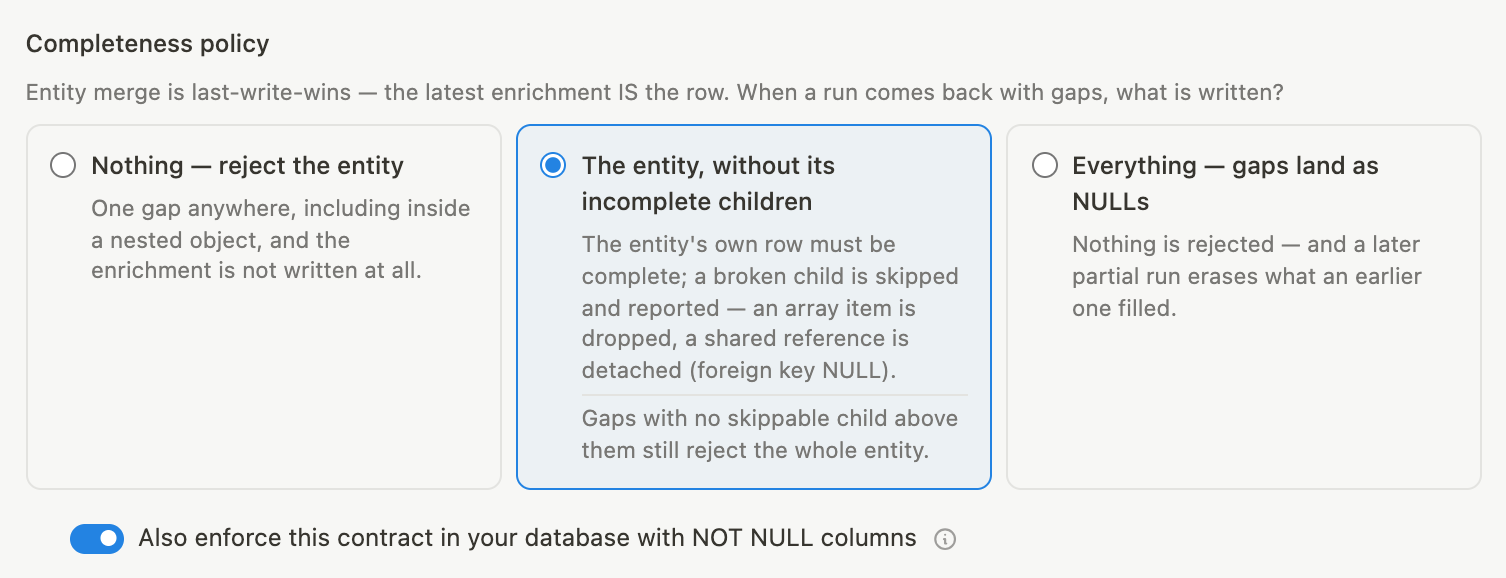Choose the 'Everything — gaps land as NULLs' radio button
The height and width of the screenshot is (578, 1506).
coord(1044,165)
